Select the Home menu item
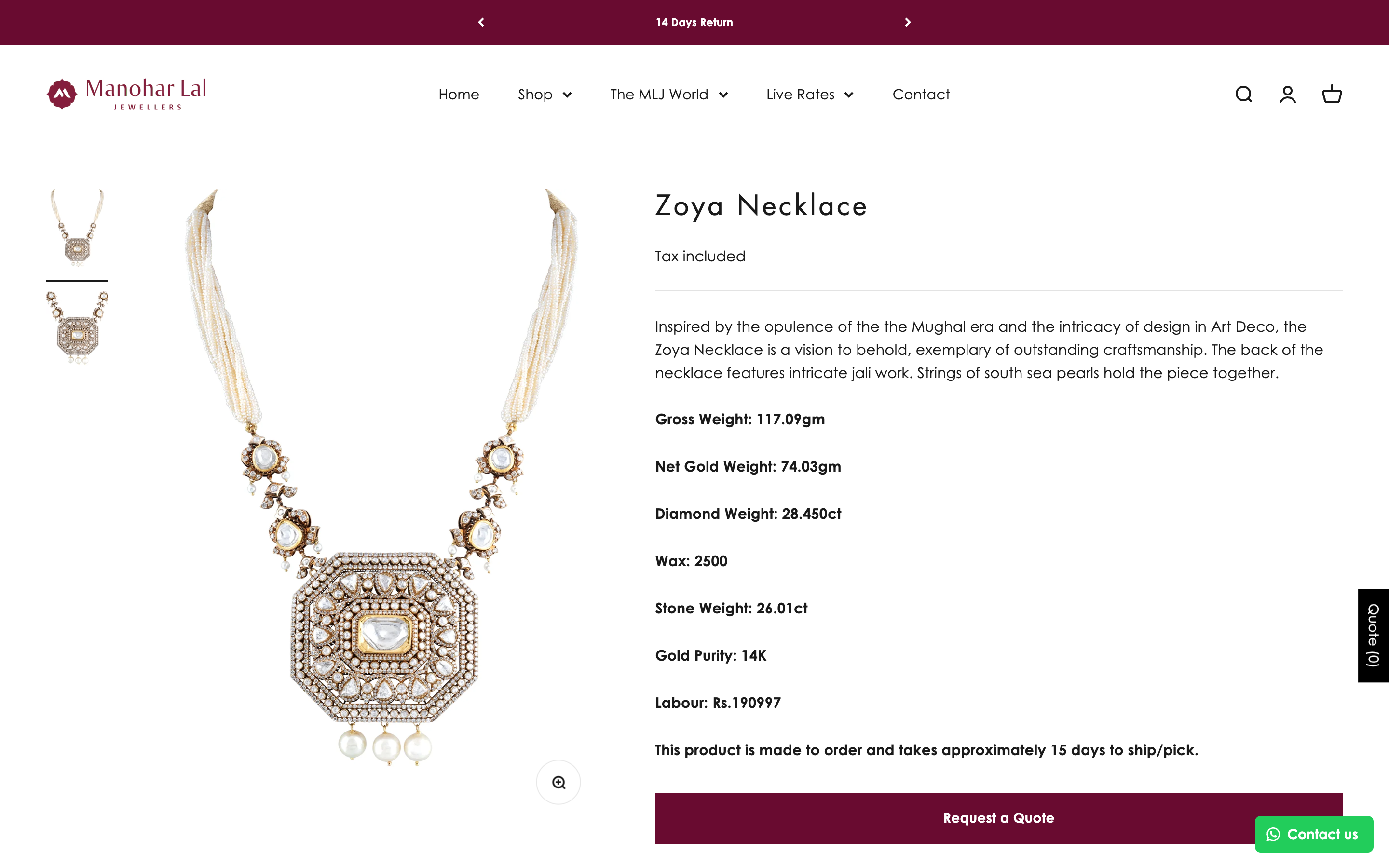This screenshot has height=868, width=1389. point(459,94)
